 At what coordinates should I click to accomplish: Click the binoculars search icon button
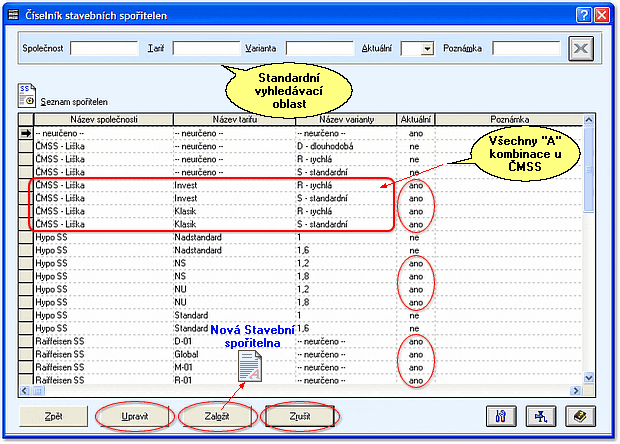499,416
